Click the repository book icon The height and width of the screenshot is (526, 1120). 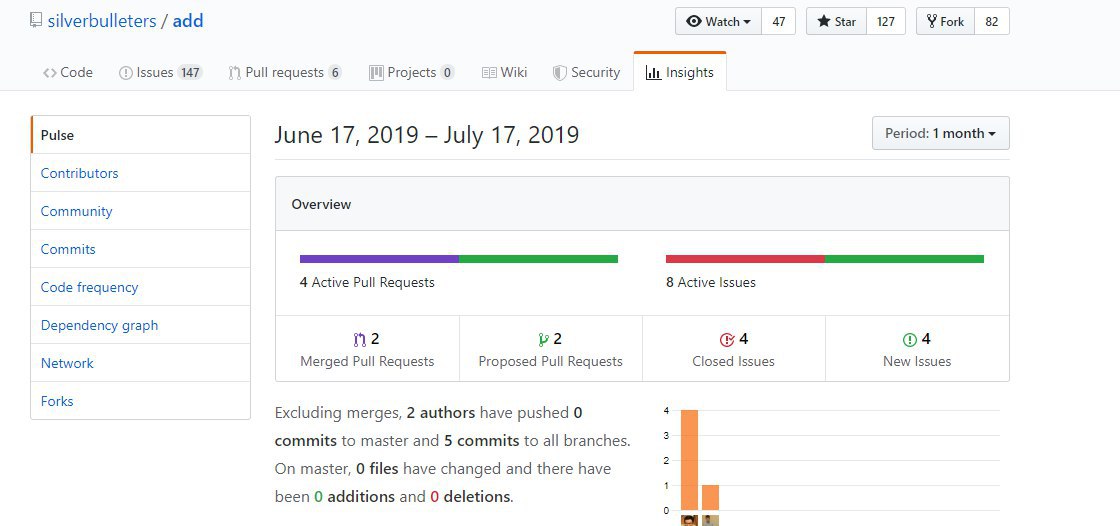tap(36, 21)
